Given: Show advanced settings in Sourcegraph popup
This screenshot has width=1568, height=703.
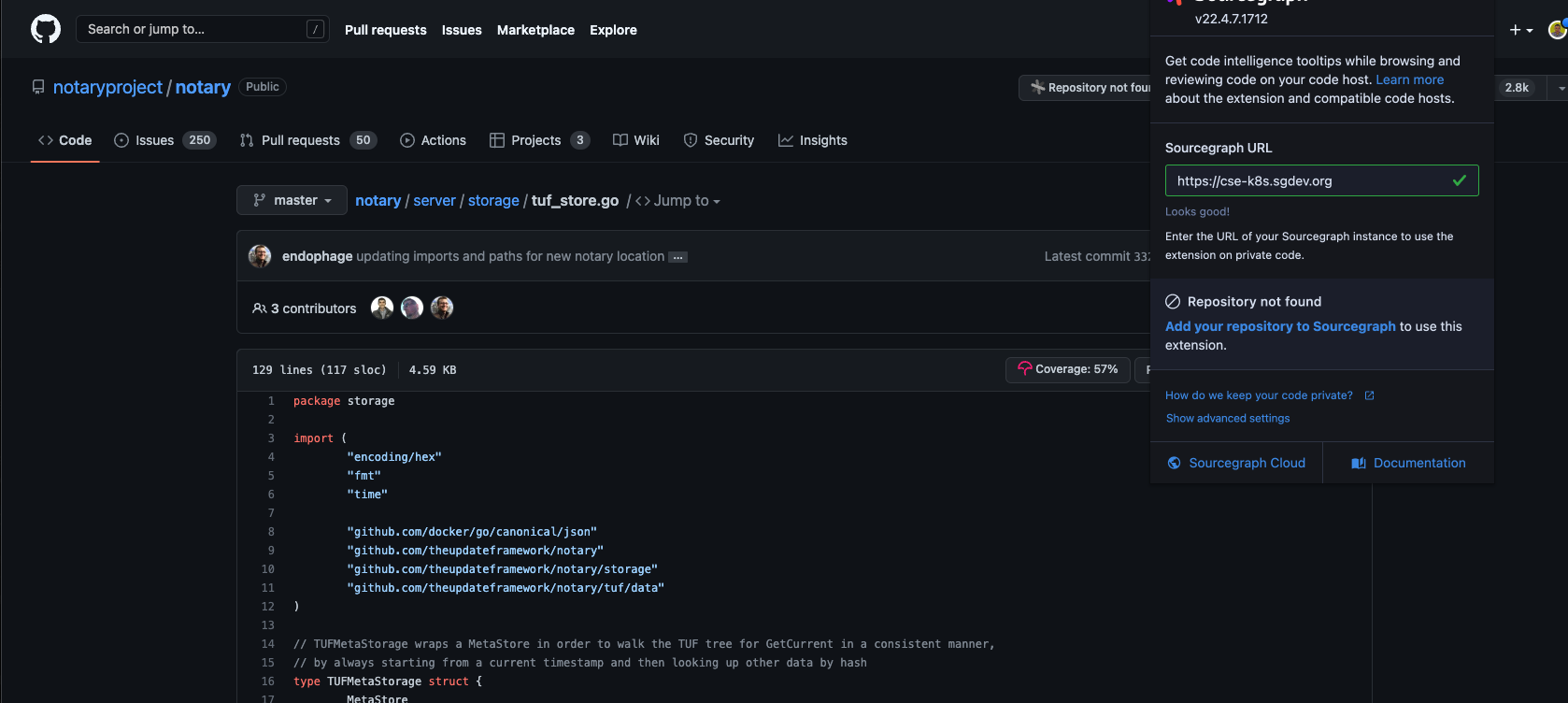Looking at the screenshot, I should coord(1228,418).
